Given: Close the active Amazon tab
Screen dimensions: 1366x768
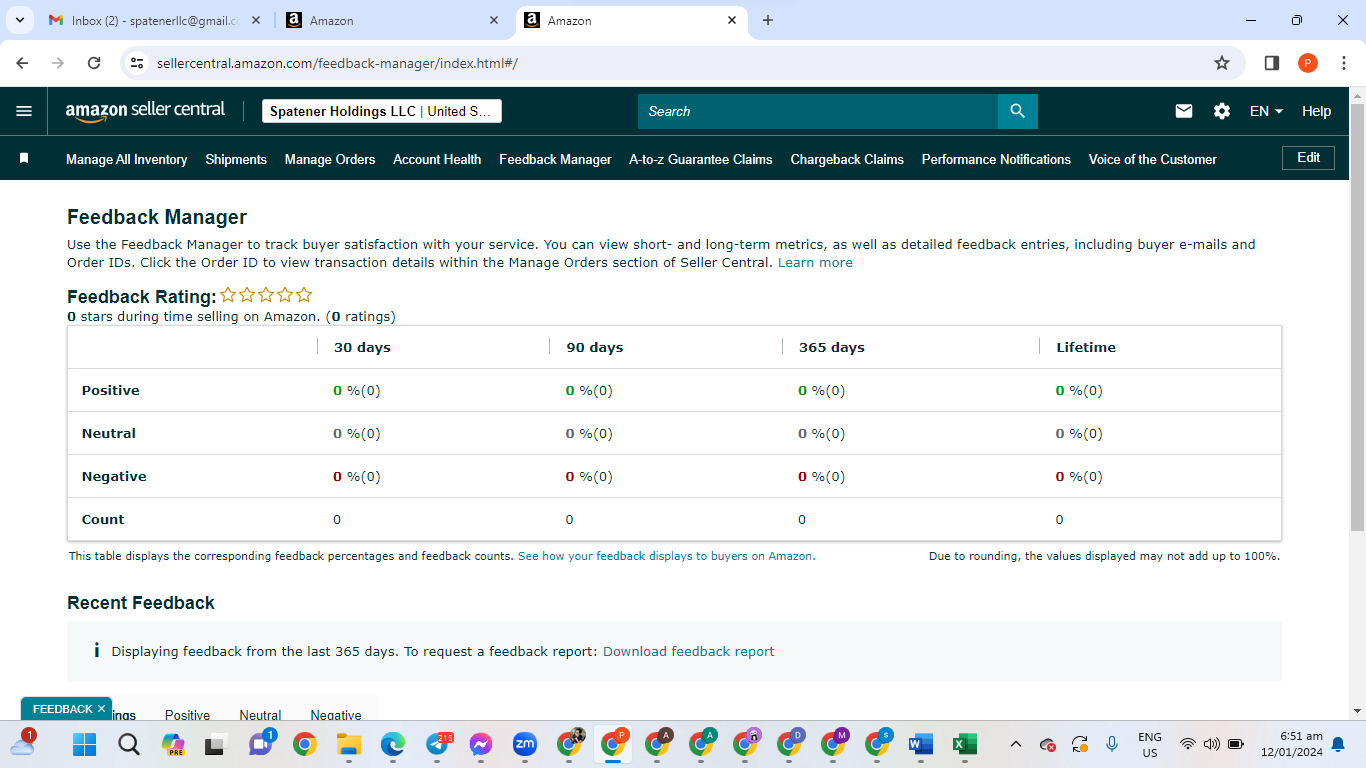Looking at the screenshot, I should click(x=732, y=20).
